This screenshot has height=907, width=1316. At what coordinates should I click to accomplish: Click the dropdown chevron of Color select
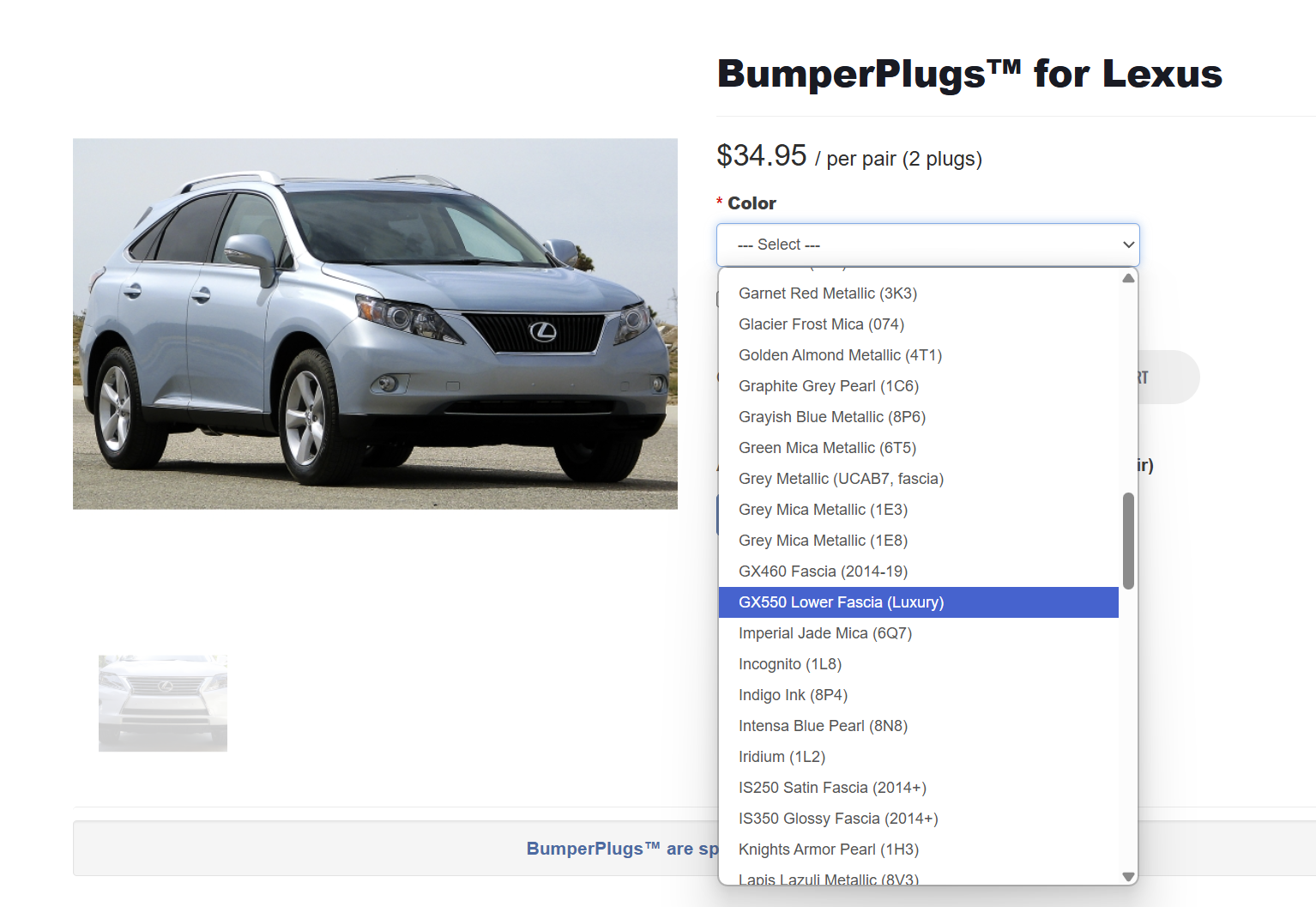(1128, 245)
